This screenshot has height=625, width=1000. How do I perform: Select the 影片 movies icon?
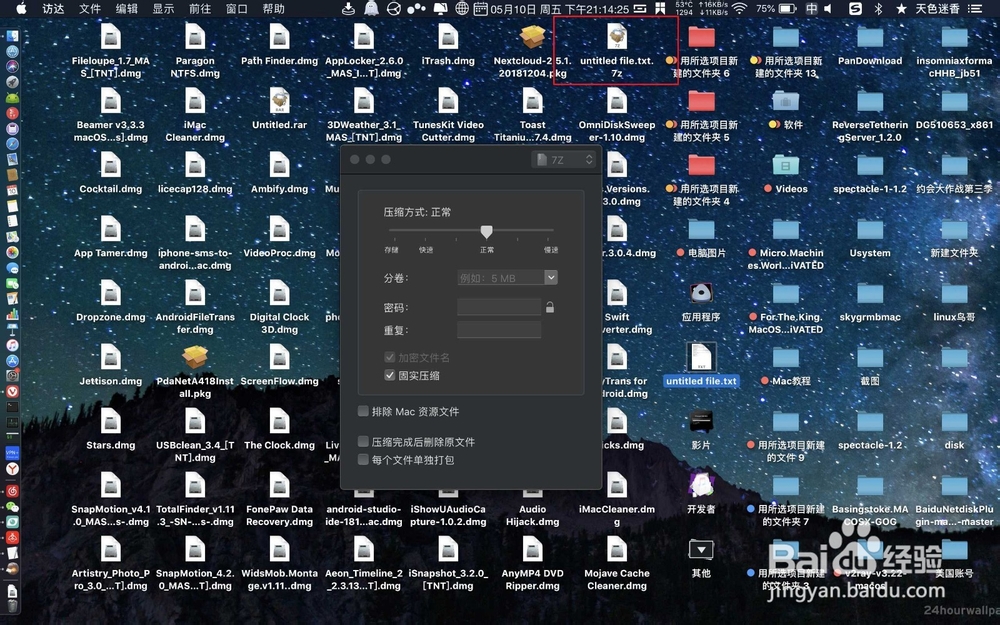tap(701, 429)
